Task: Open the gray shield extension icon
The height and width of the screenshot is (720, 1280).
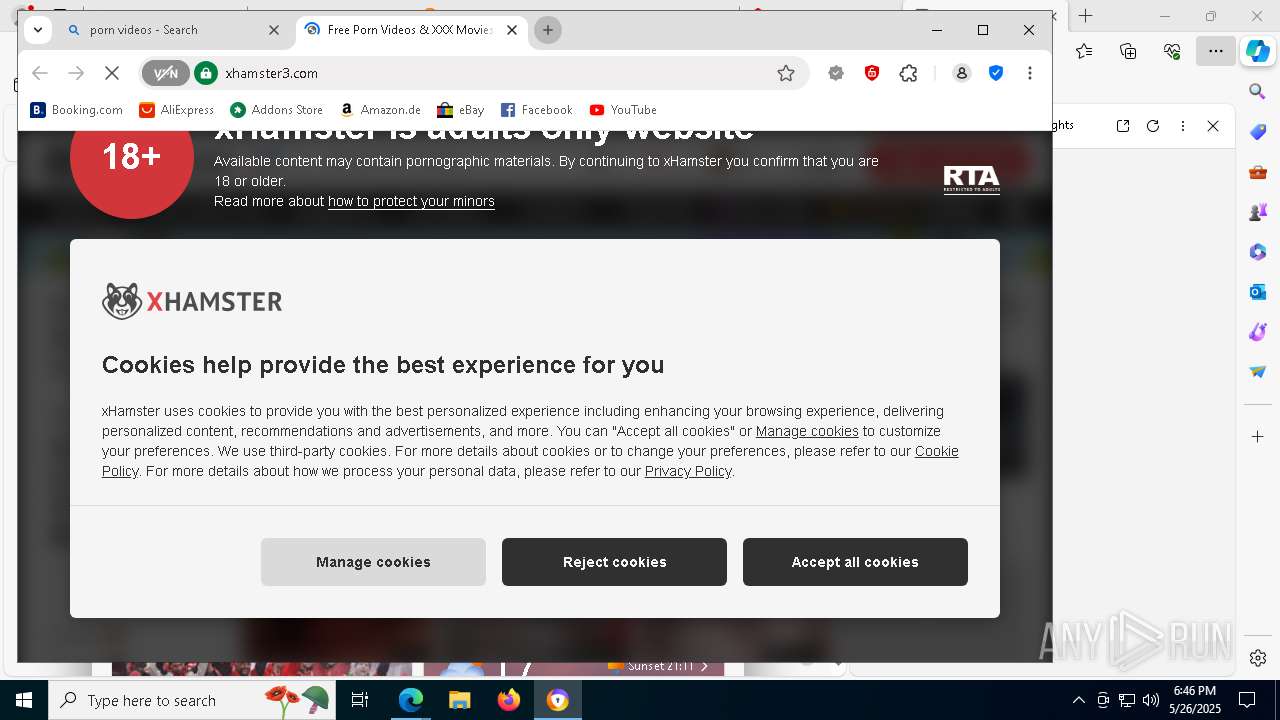Action: (836, 73)
